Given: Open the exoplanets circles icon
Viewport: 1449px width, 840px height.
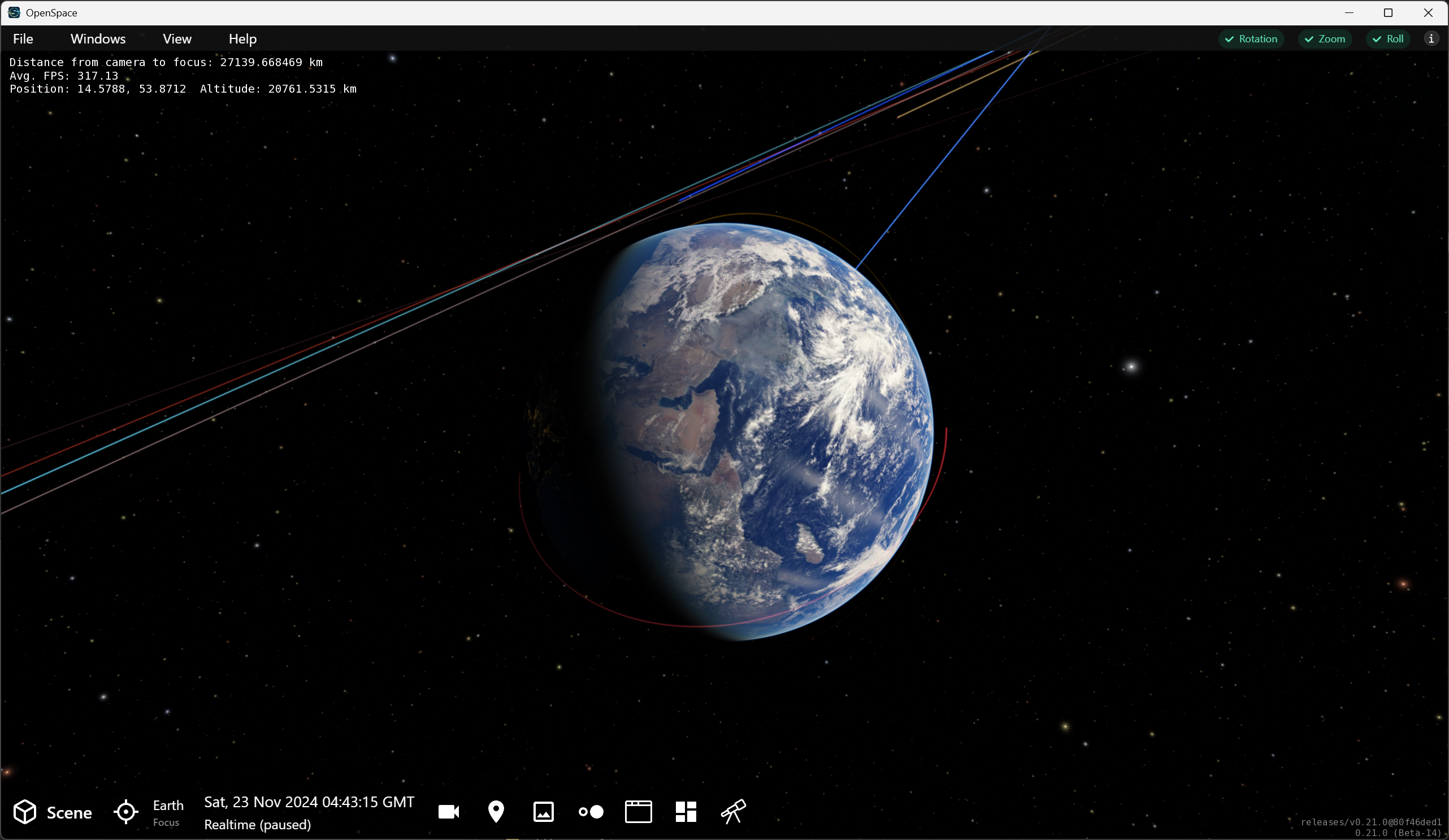Looking at the screenshot, I should pos(591,812).
